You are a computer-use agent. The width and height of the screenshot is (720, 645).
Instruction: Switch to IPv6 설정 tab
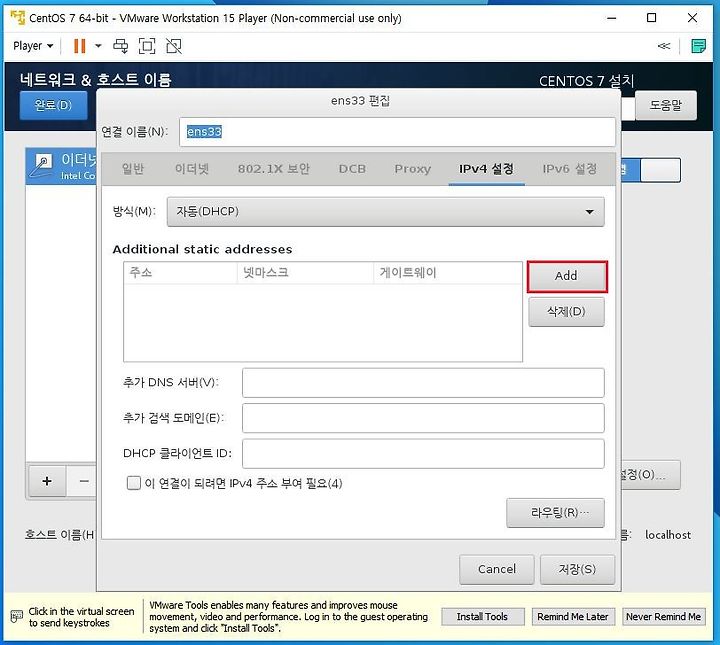point(569,169)
